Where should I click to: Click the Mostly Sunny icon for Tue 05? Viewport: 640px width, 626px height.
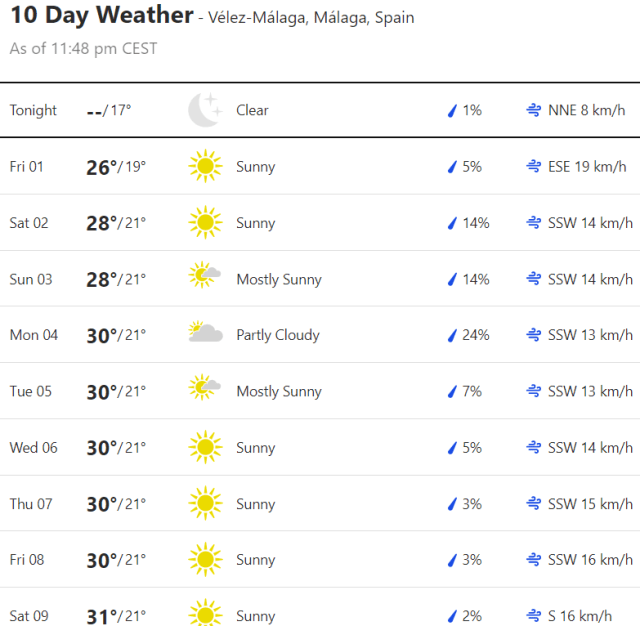coord(205,390)
